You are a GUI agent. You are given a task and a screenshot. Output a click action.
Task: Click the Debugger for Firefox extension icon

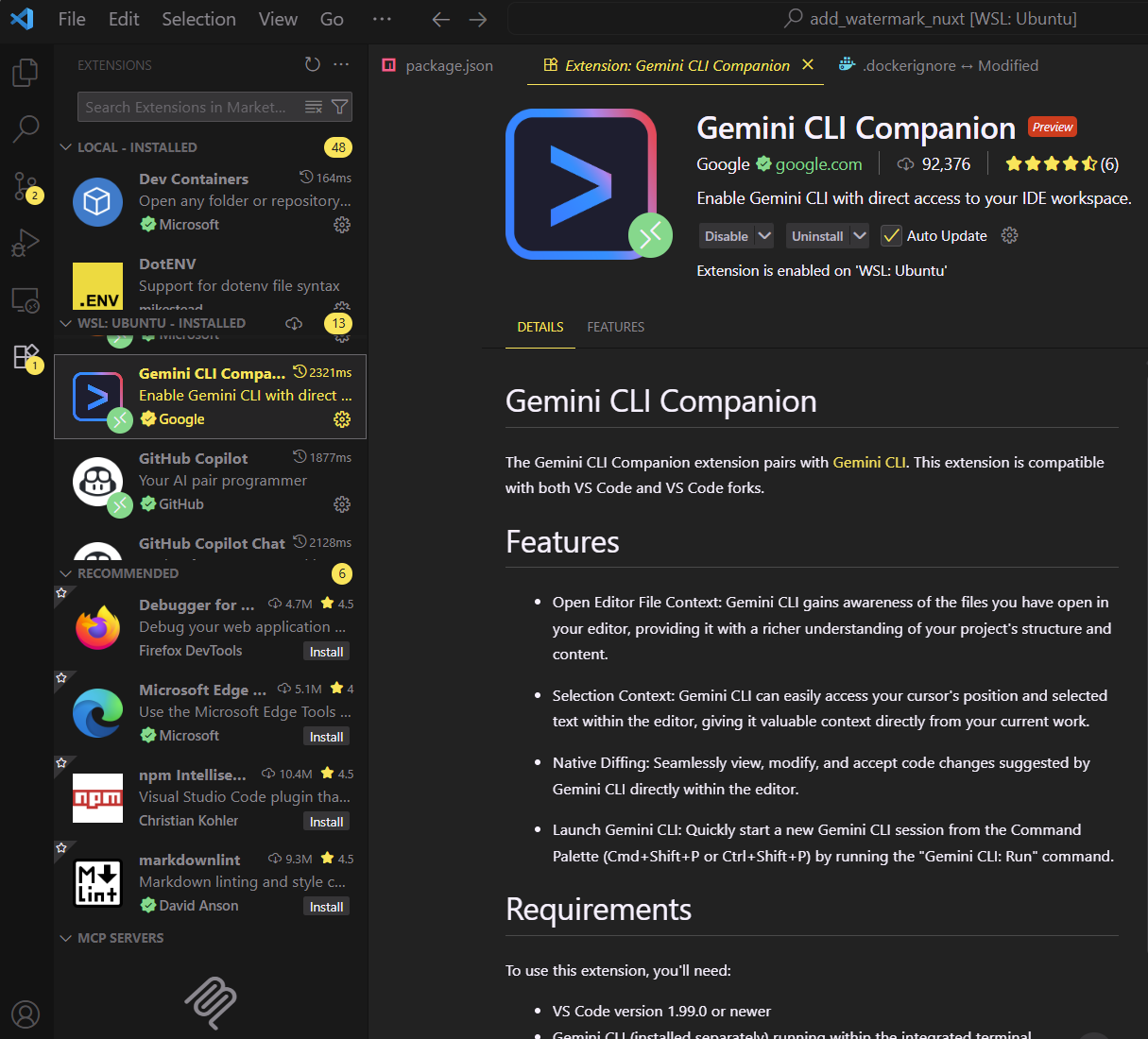coord(97,627)
